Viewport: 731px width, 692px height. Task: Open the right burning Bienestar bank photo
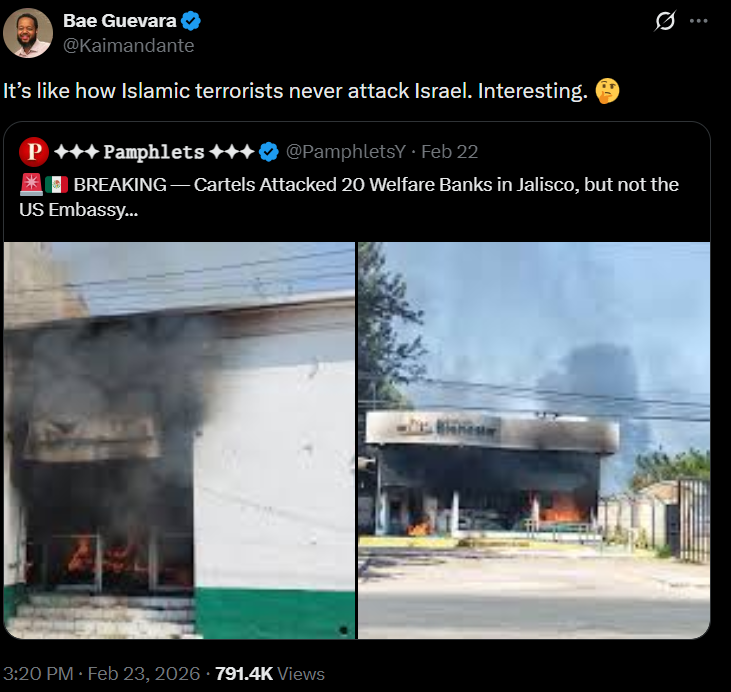pos(534,440)
